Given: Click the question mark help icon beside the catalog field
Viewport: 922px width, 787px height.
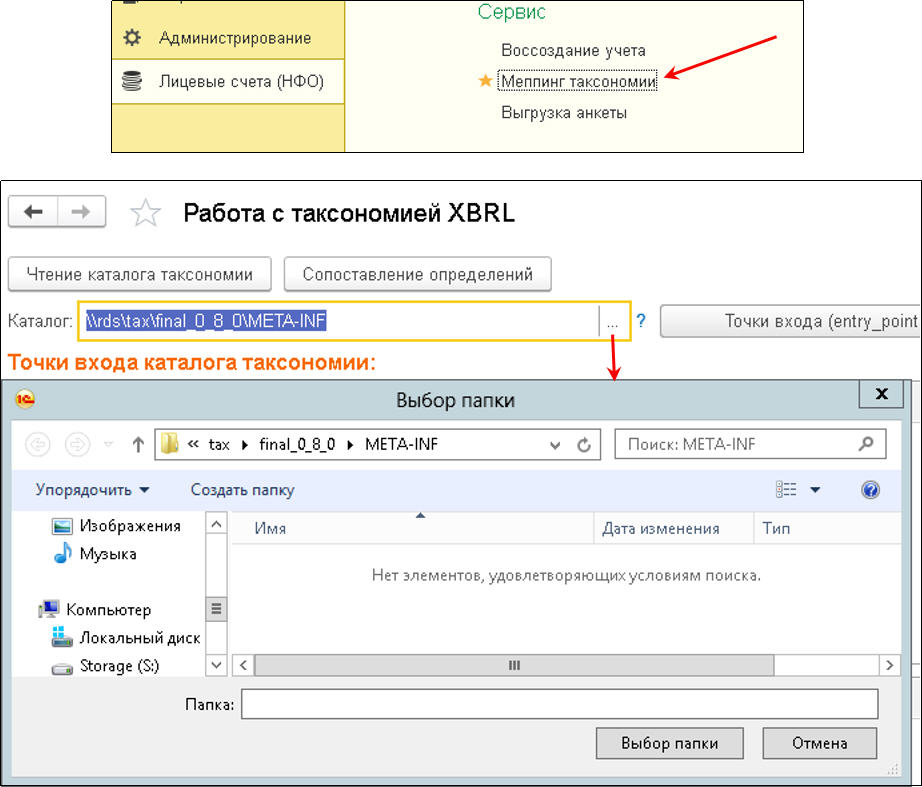Looking at the screenshot, I should click(641, 321).
